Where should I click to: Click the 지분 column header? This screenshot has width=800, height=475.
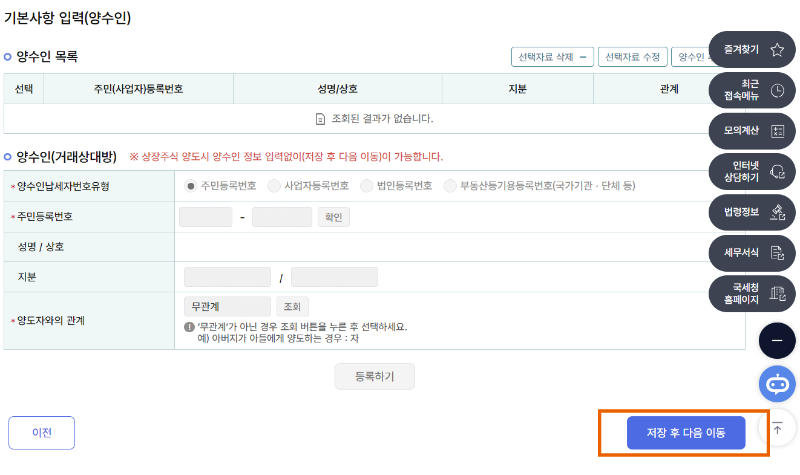(x=517, y=89)
